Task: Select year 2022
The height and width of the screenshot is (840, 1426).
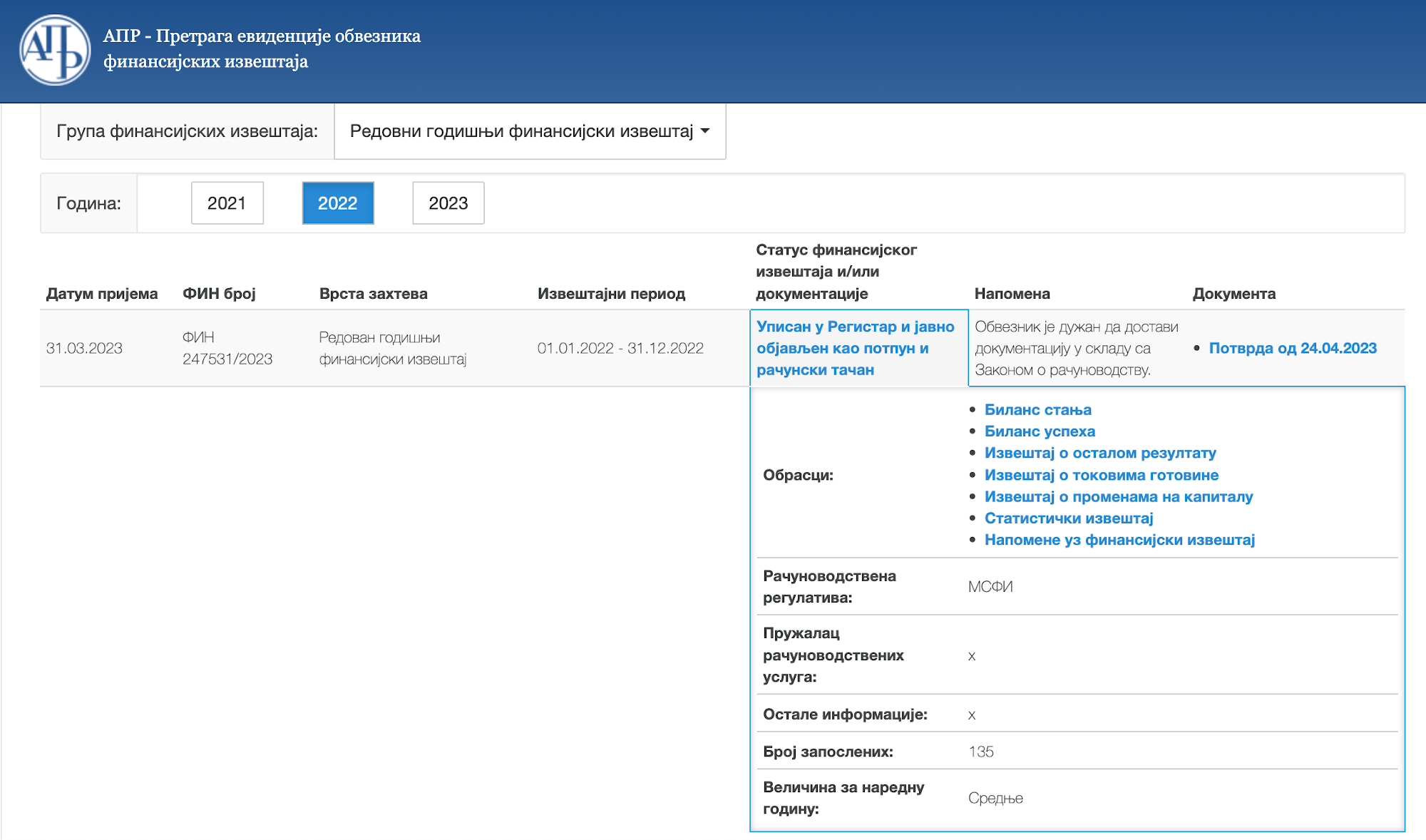Action: click(337, 203)
